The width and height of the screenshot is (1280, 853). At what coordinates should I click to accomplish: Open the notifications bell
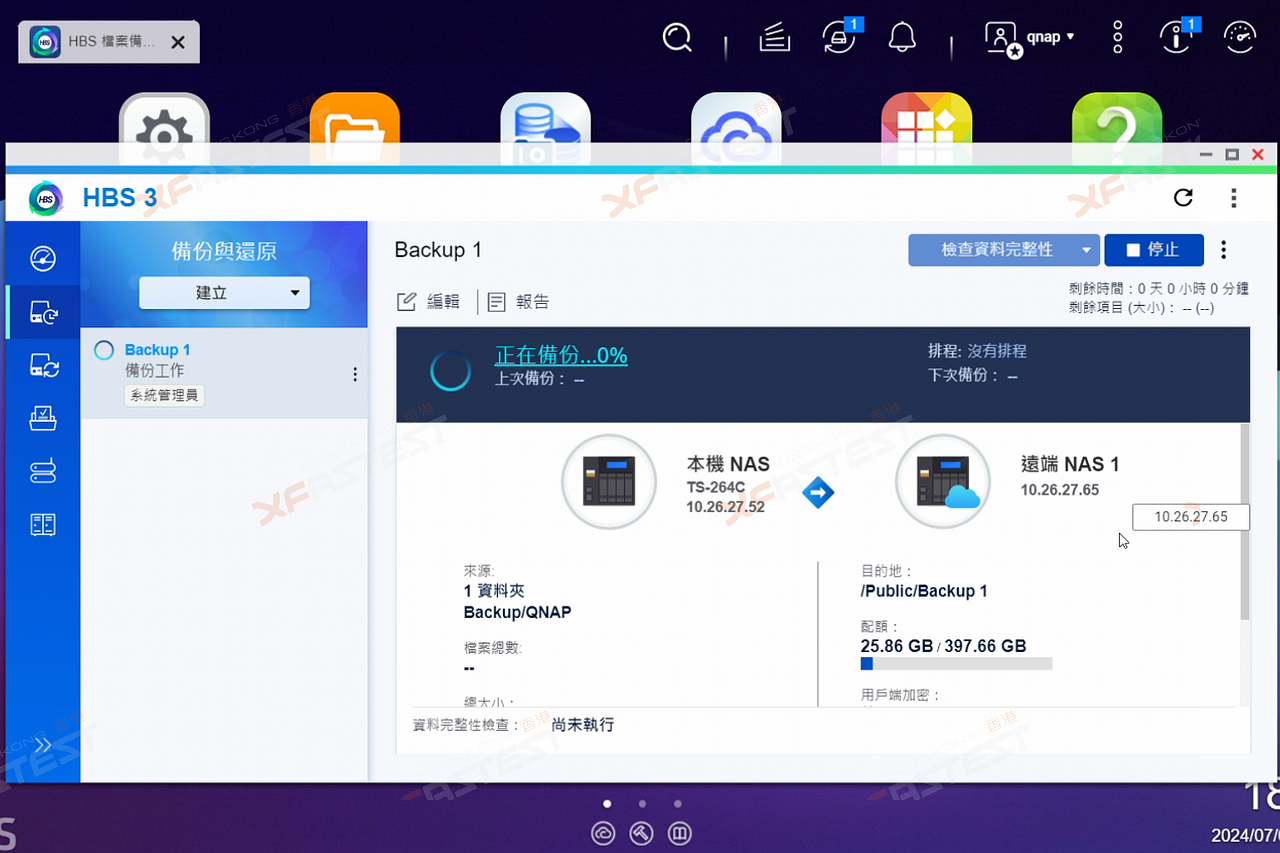902,38
